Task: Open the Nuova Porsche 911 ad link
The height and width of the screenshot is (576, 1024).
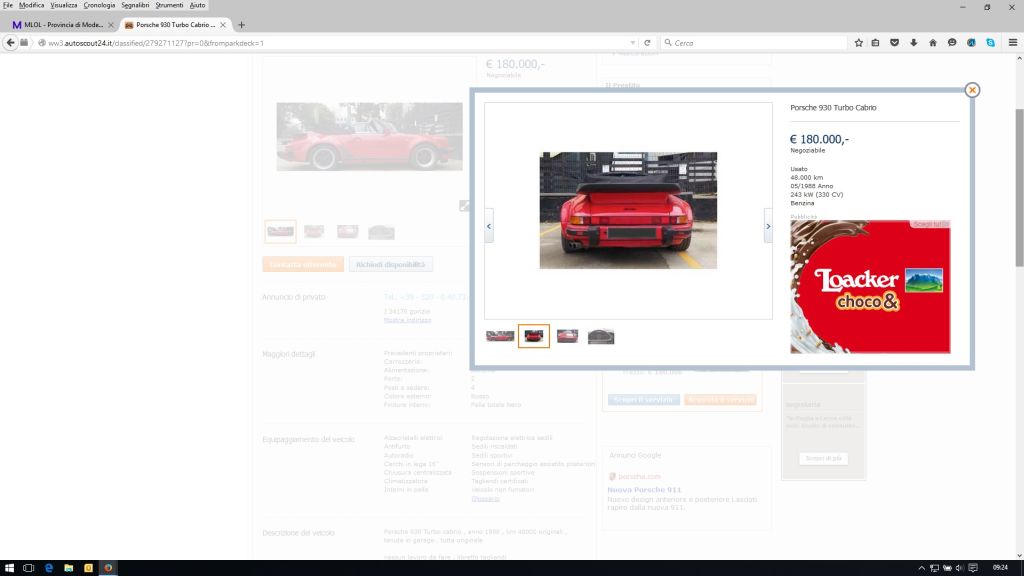Action: click(644, 490)
